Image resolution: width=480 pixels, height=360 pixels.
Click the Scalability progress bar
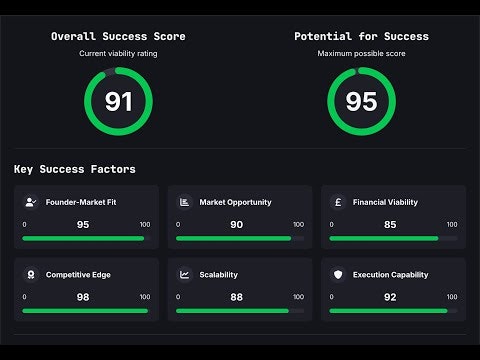coord(240,311)
